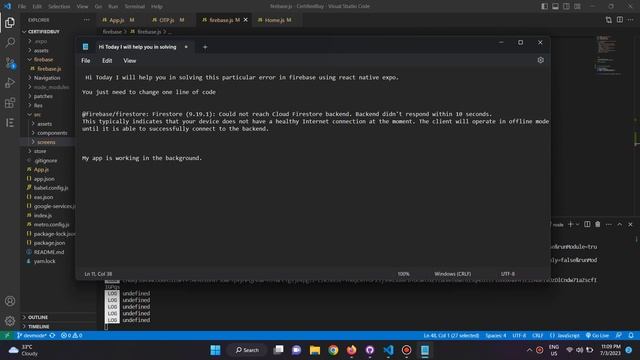This screenshot has width=640, height=360.
Task: Expand the screens folder
Action: (33, 142)
